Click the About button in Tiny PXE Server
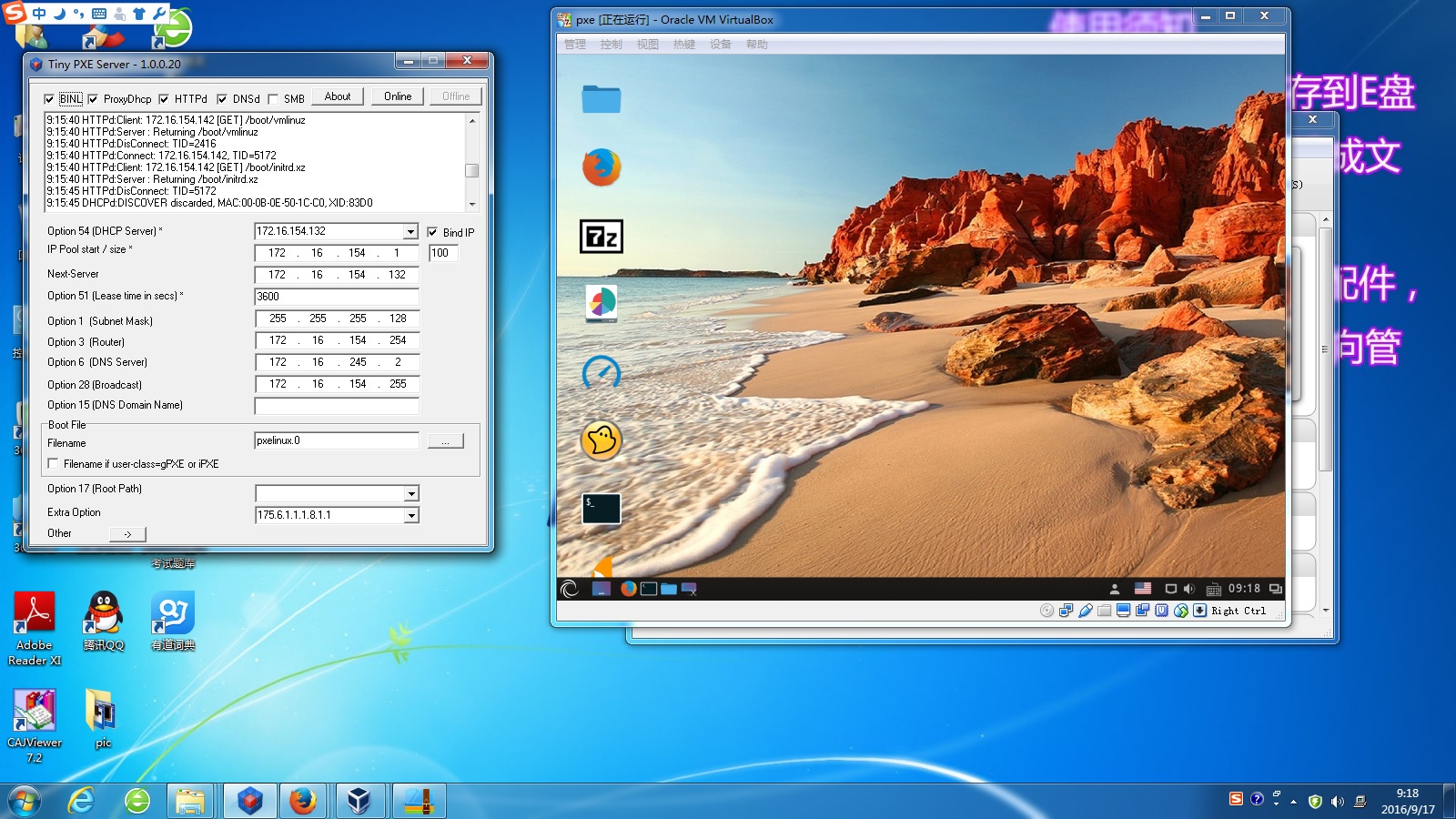 [338, 96]
